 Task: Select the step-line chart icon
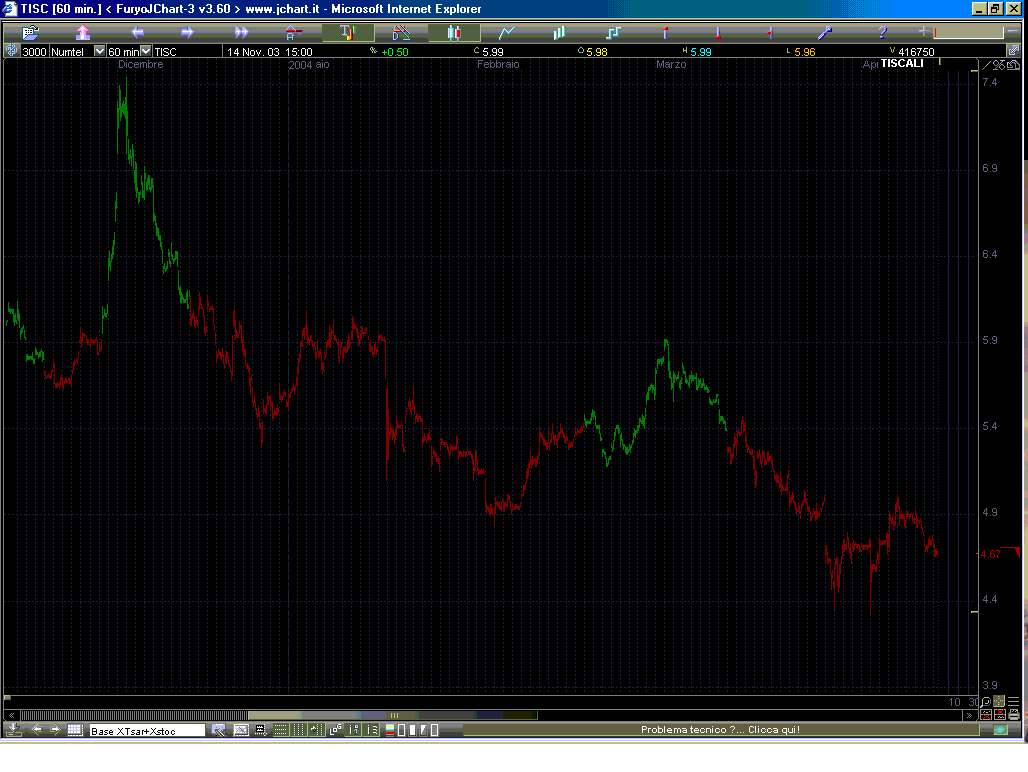(613, 33)
